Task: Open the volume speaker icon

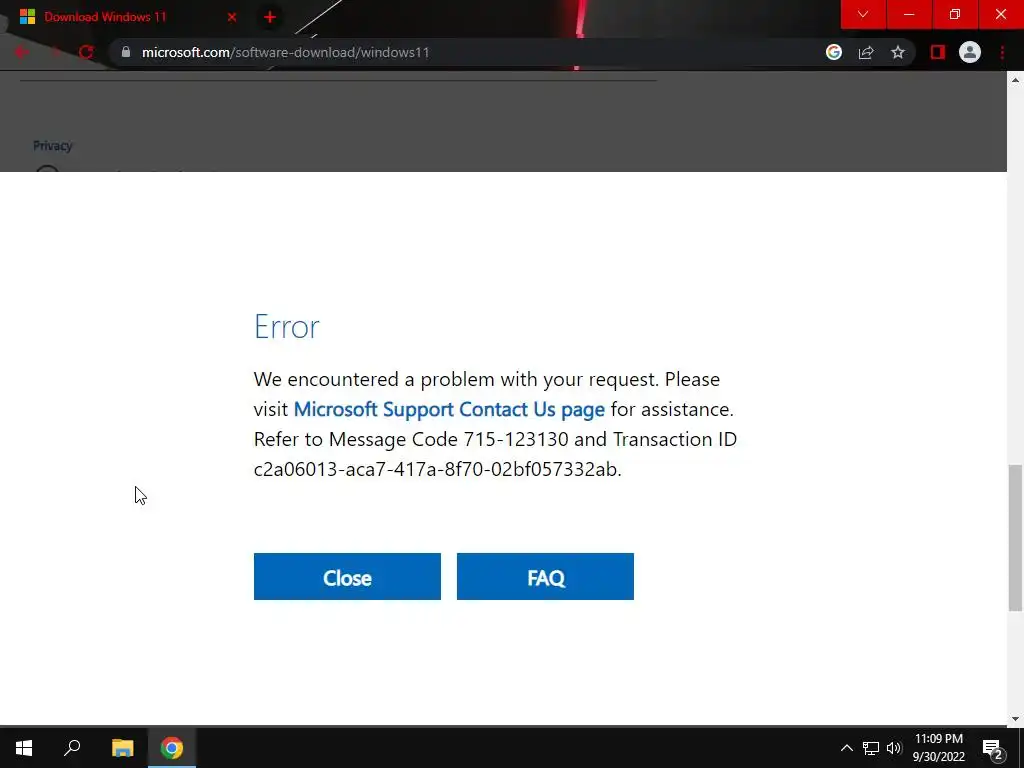Action: pyautogui.click(x=894, y=748)
